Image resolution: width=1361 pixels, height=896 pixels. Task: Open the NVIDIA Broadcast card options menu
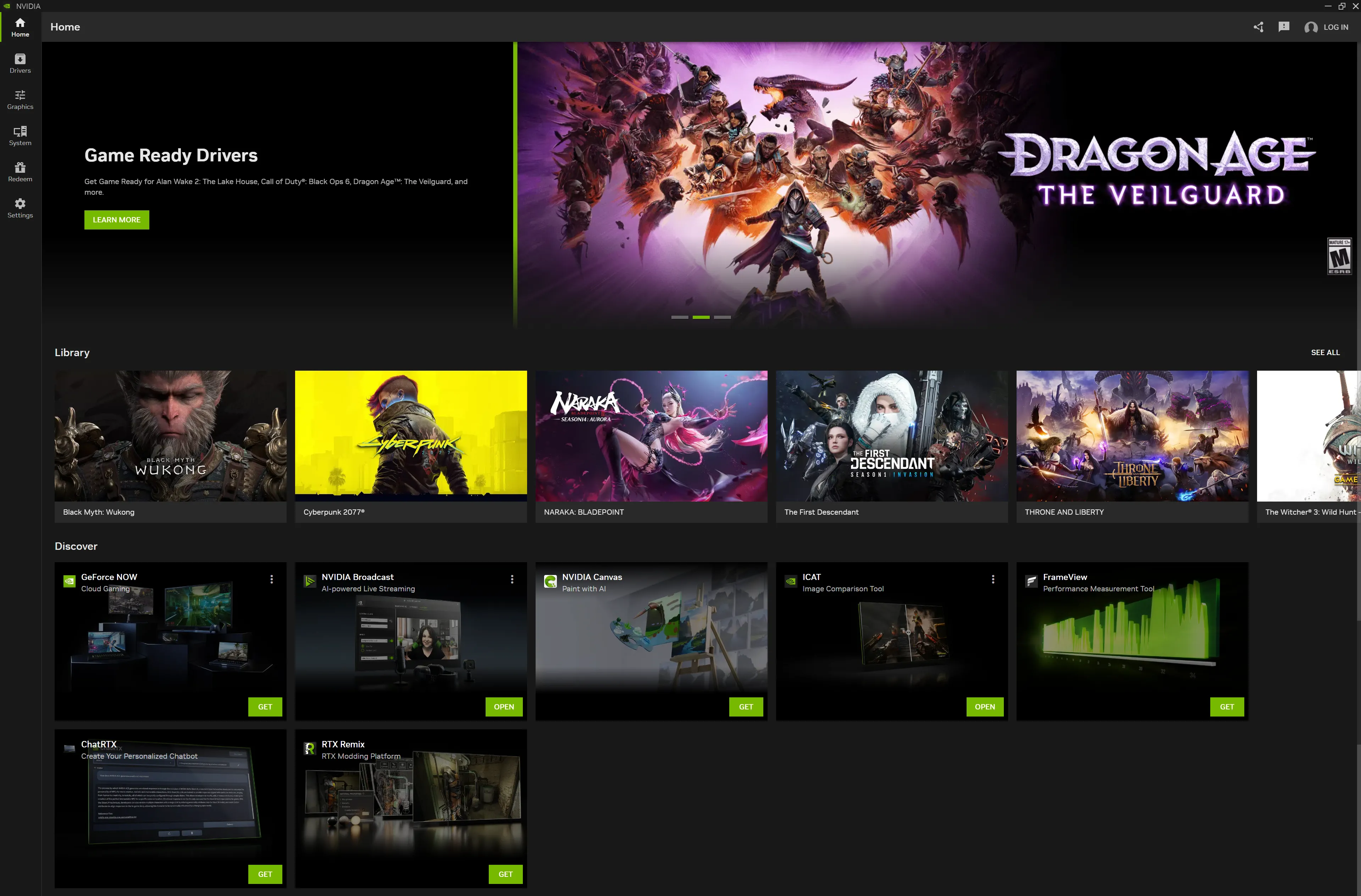point(512,579)
